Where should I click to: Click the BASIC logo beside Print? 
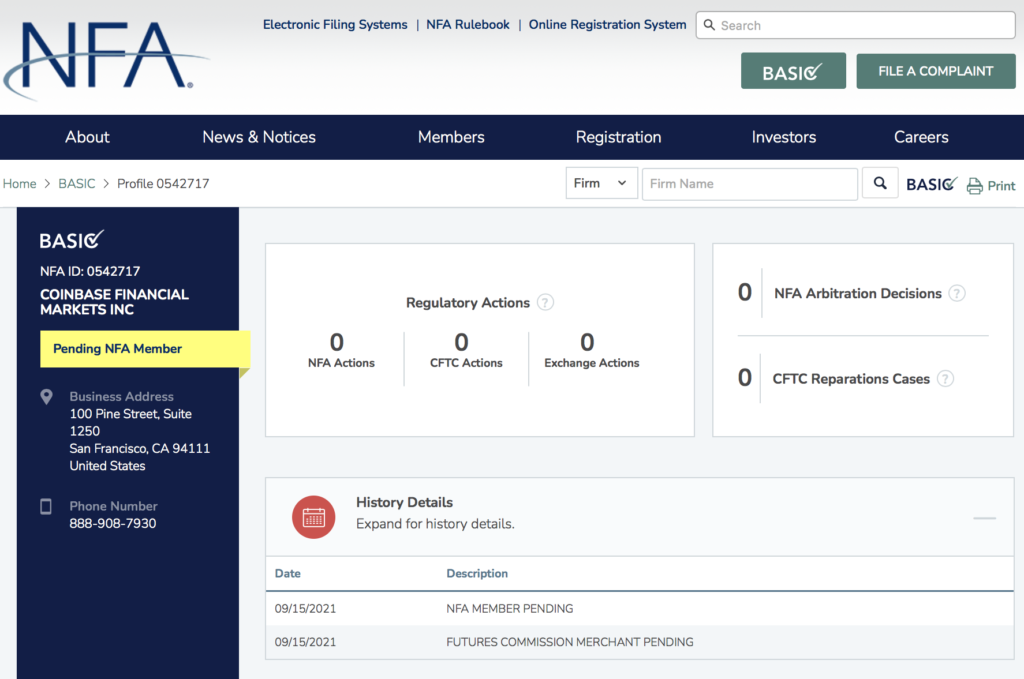931,184
